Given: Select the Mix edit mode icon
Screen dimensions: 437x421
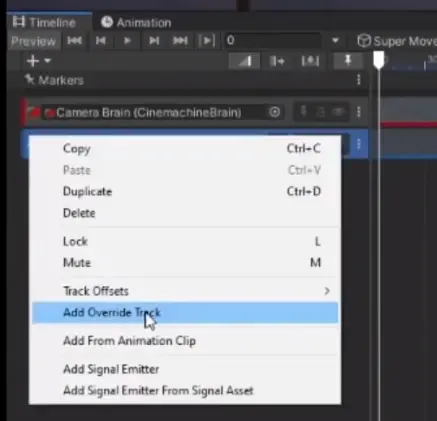Looking at the screenshot, I should tap(245, 61).
